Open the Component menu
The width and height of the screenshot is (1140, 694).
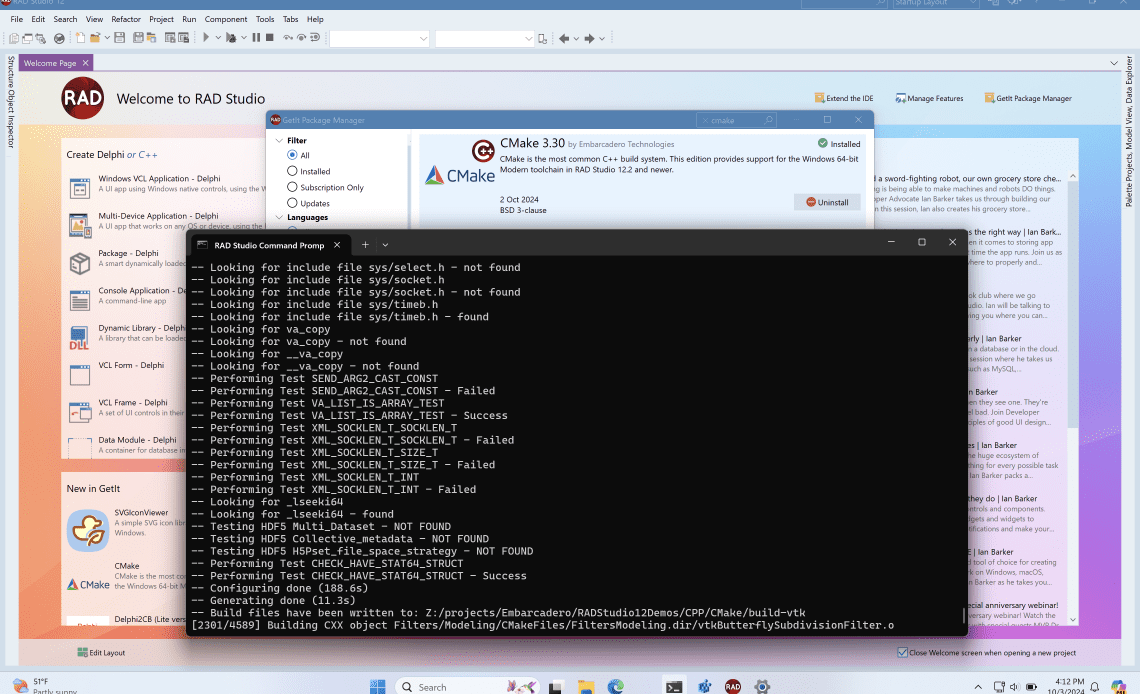(x=225, y=19)
